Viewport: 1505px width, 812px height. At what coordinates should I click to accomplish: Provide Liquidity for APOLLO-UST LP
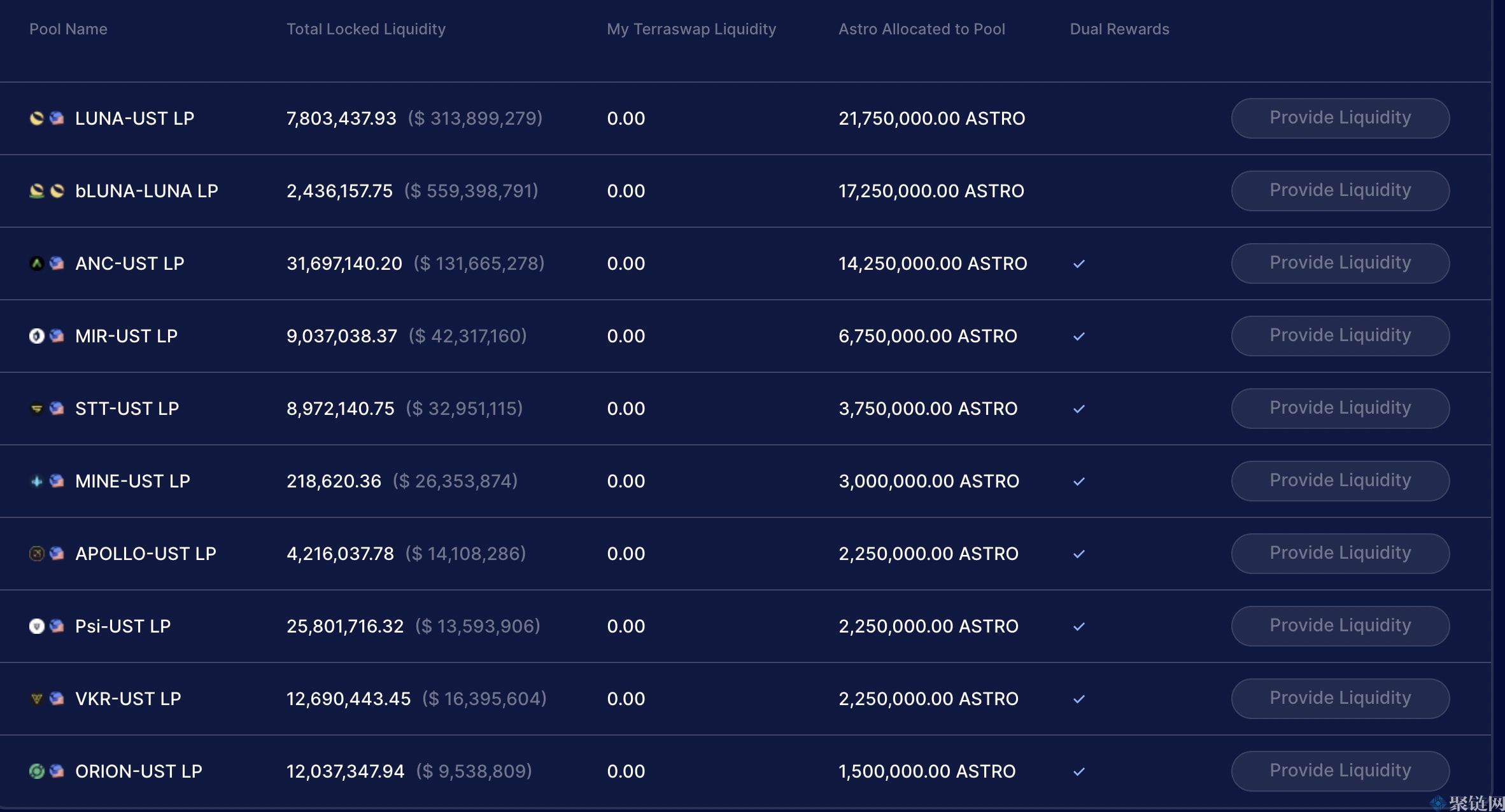tap(1340, 554)
